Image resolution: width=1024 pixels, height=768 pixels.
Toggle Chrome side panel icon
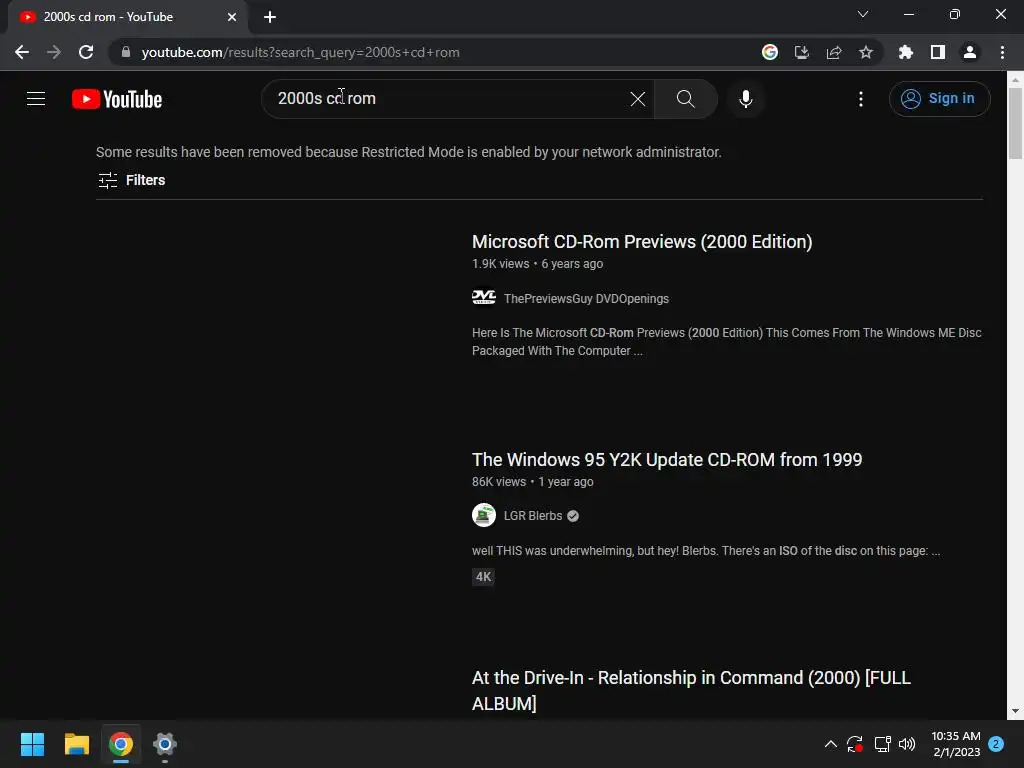coord(937,52)
